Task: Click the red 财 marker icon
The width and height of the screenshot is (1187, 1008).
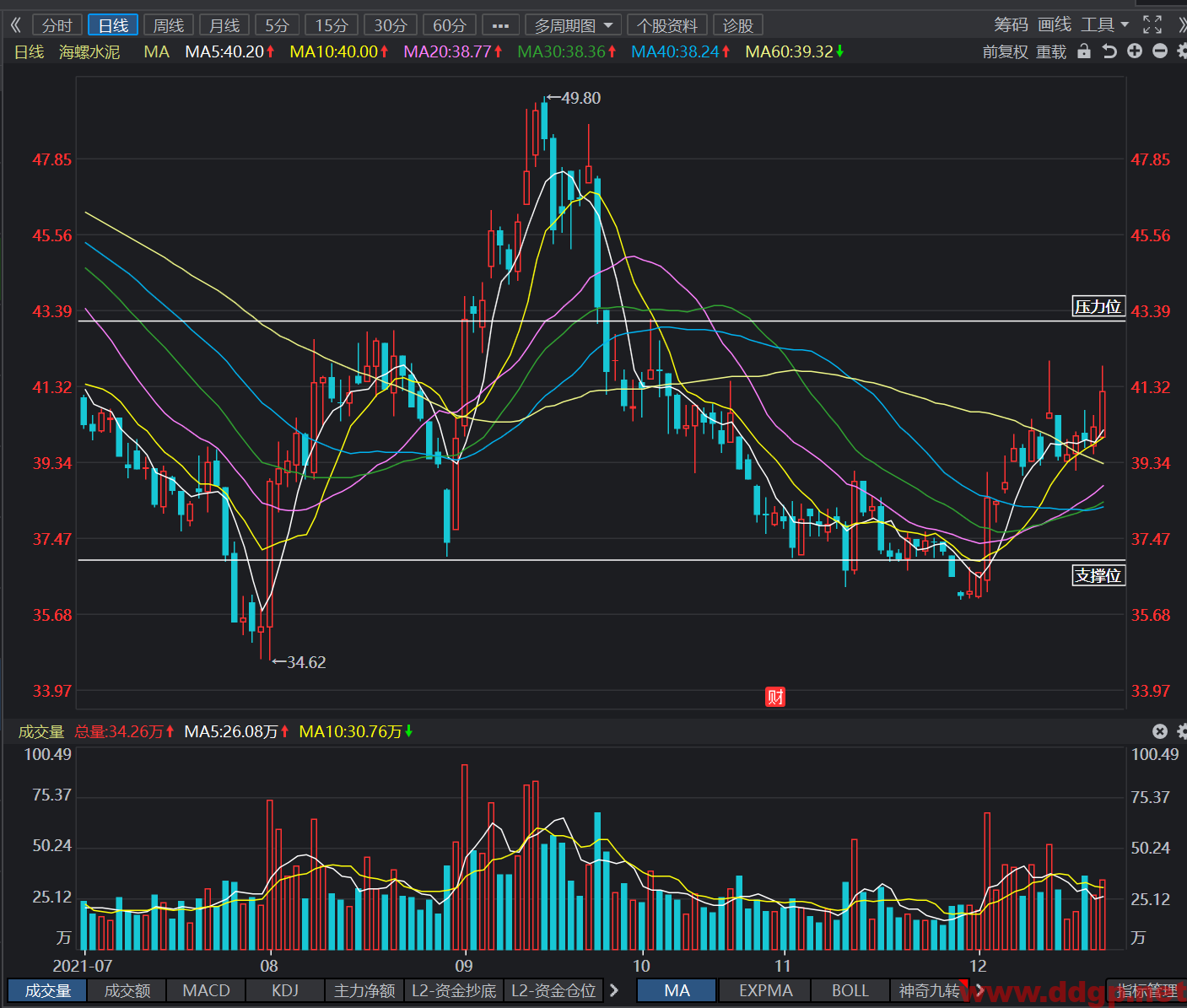Action: 775,697
